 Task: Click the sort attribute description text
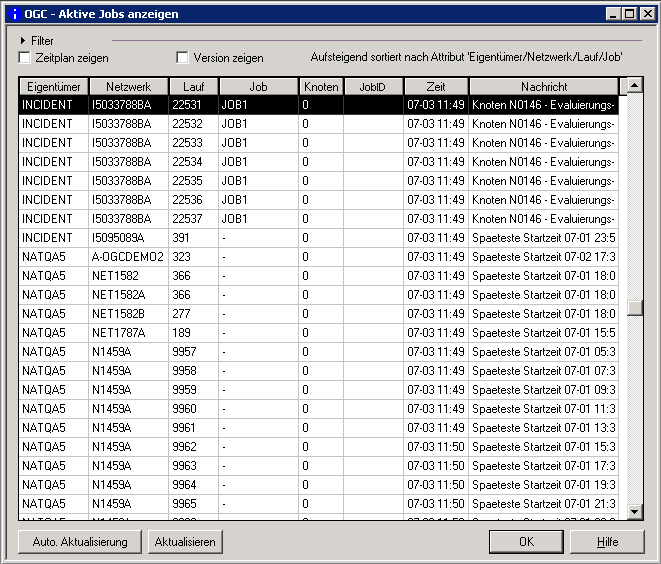466,57
